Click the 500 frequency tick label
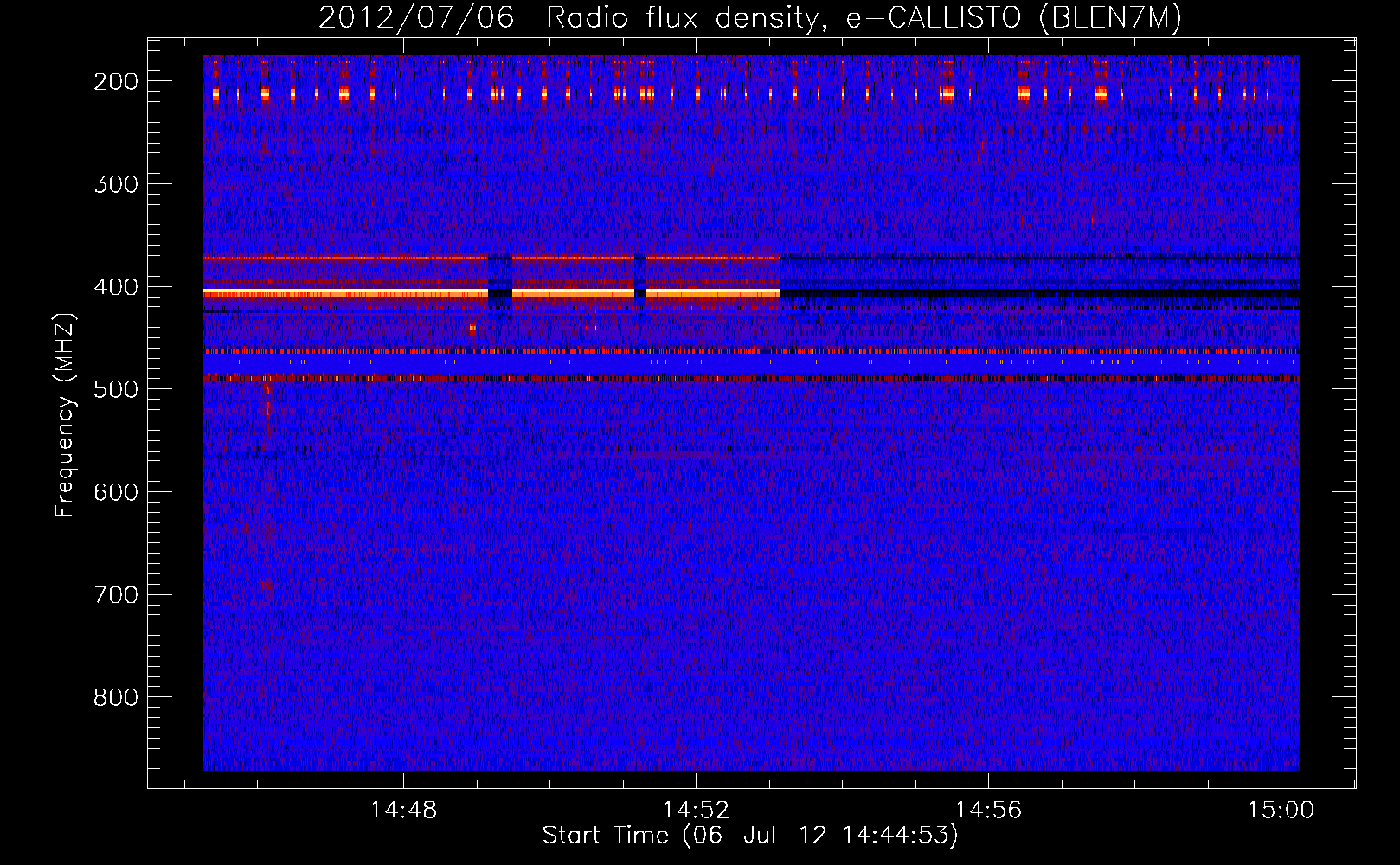Image resolution: width=1400 pixels, height=865 pixels. [116, 389]
